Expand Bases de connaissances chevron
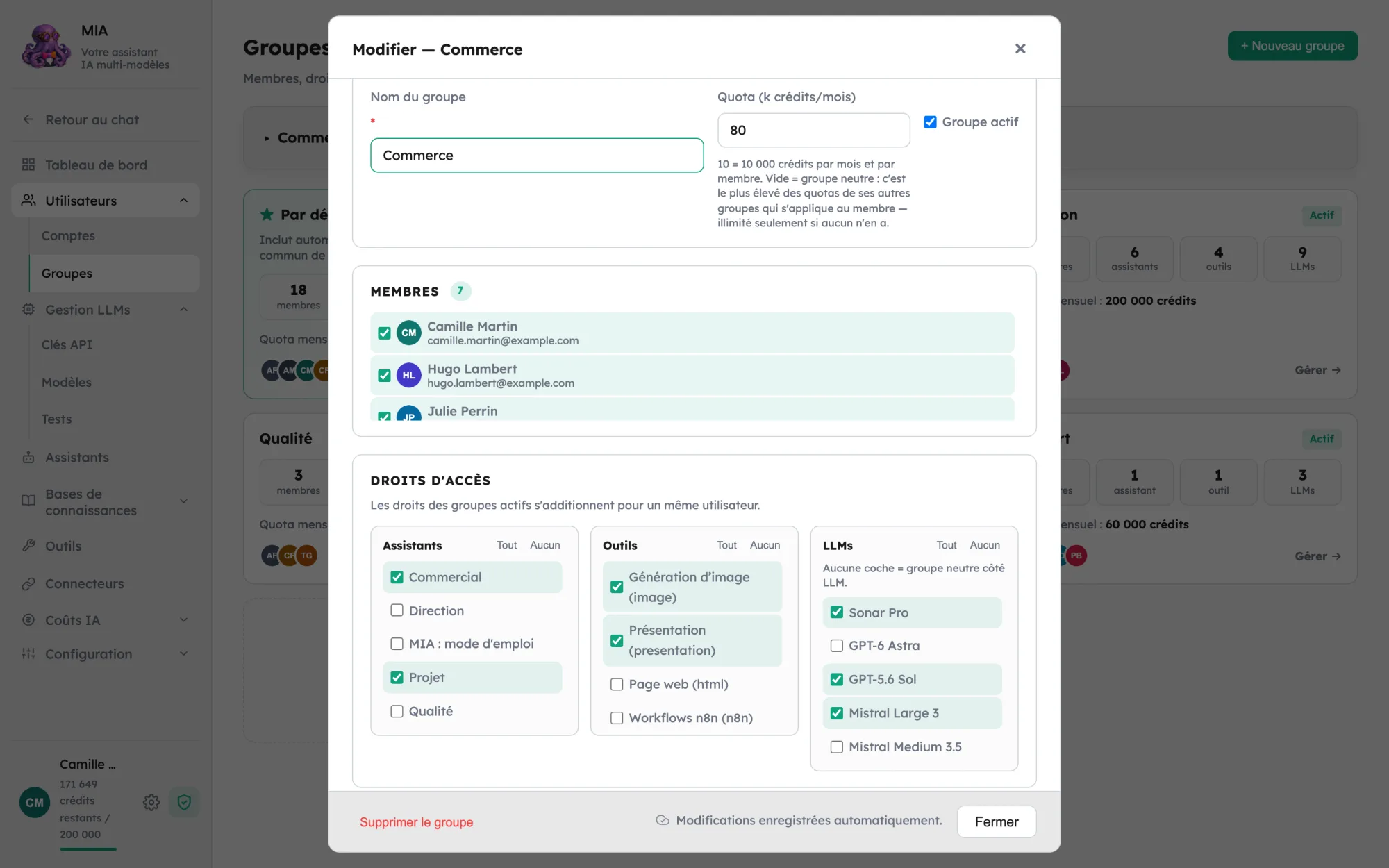 [183, 501]
